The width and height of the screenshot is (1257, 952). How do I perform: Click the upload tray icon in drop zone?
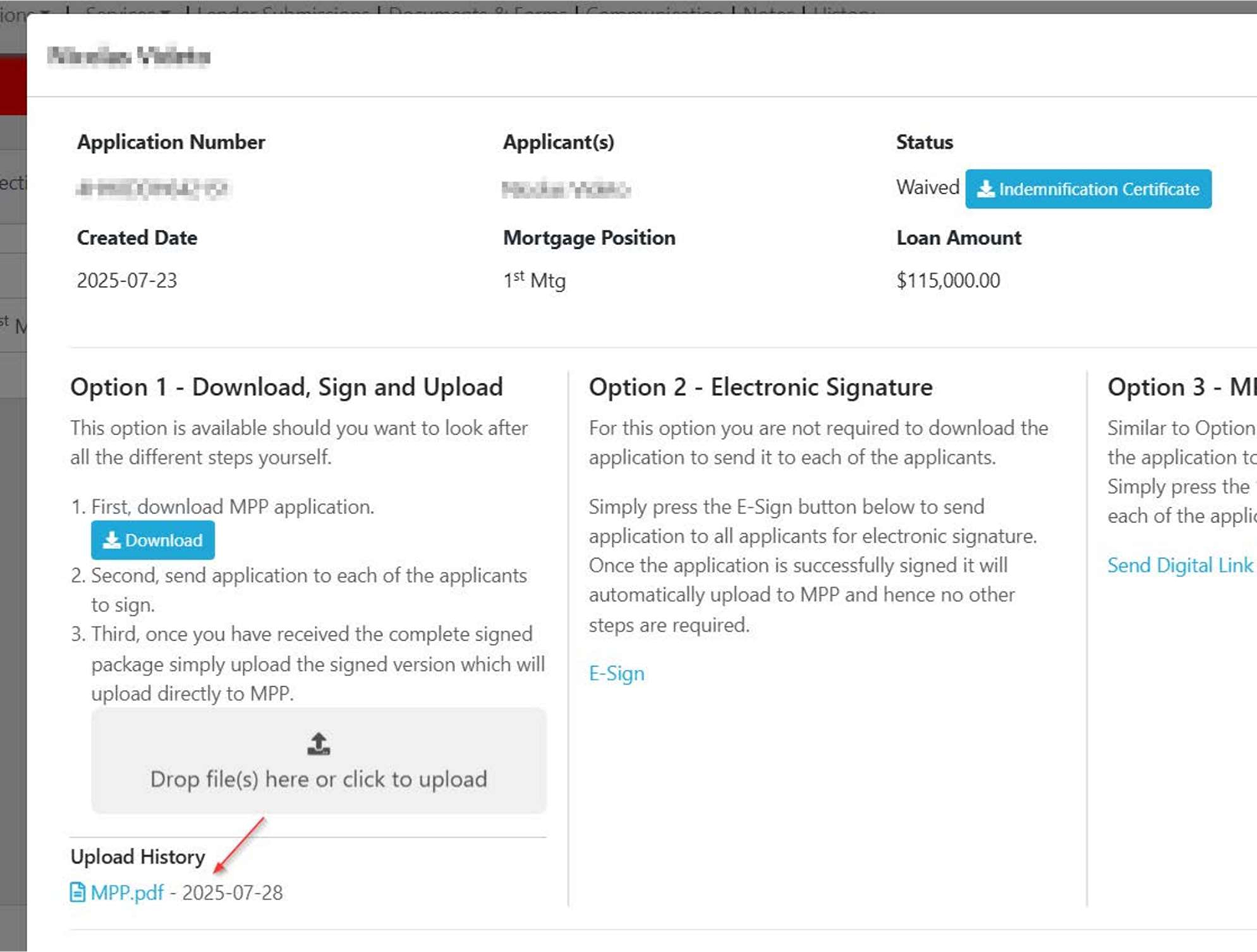(x=318, y=744)
